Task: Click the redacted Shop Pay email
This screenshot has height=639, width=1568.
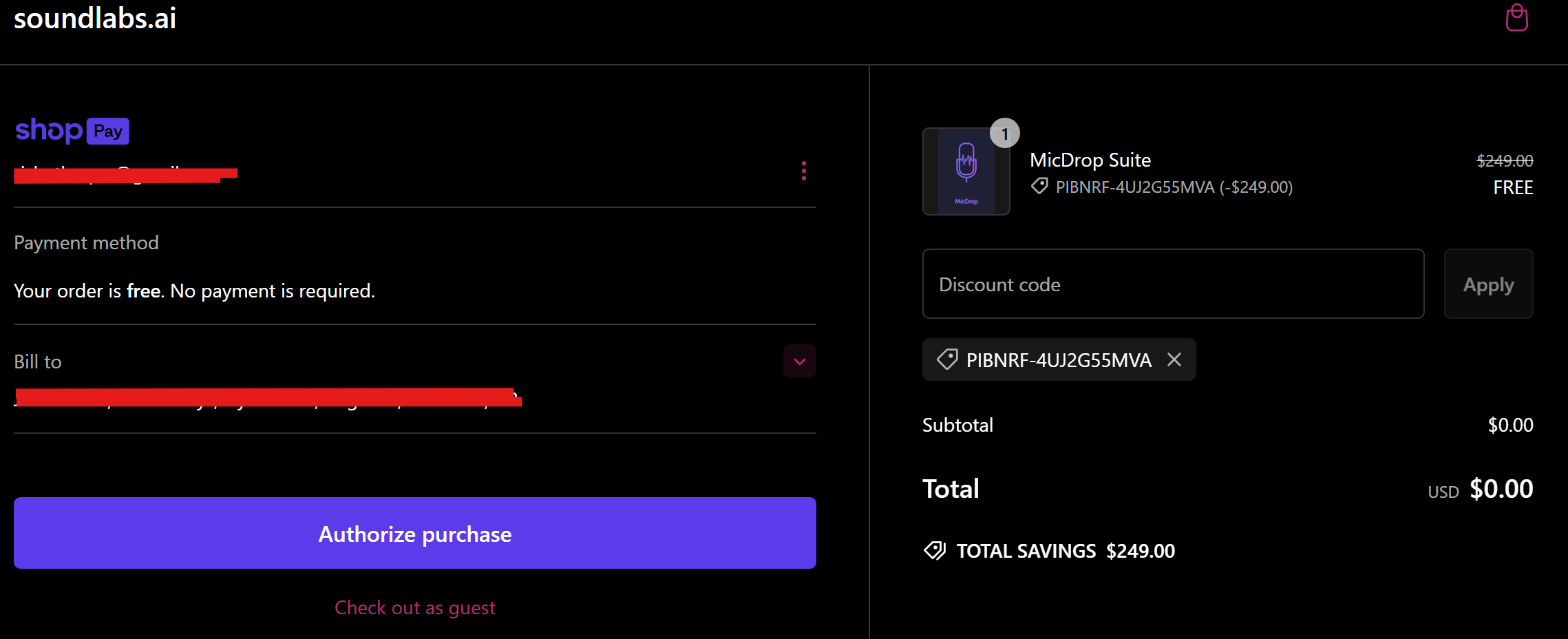Action: (125, 175)
